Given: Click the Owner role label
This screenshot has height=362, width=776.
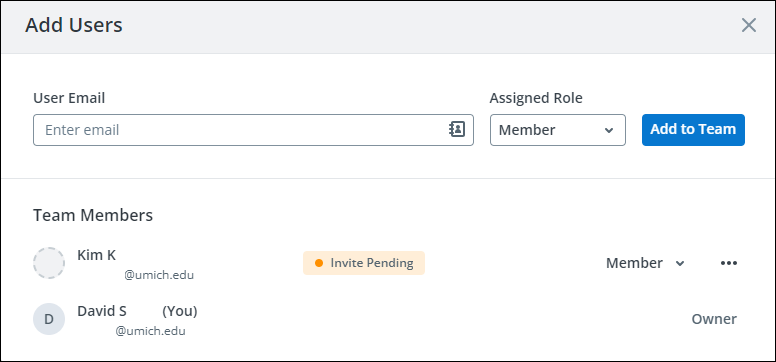Looking at the screenshot, I should click(714, 319).
